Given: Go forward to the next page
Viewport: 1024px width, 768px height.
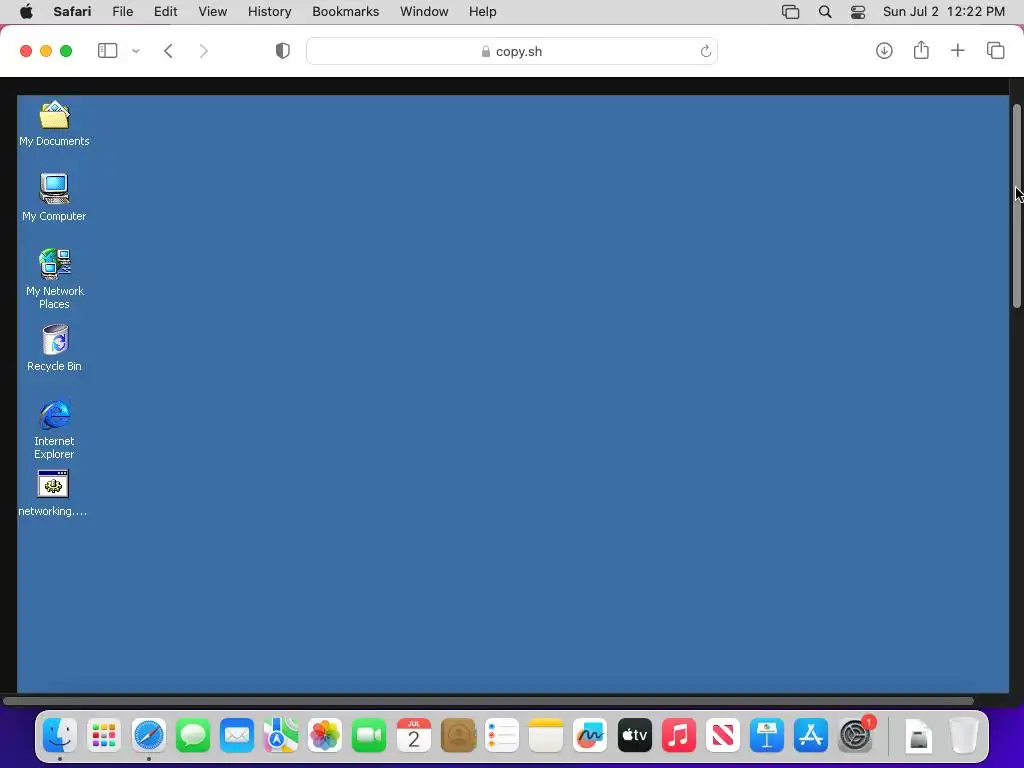Looking at the screenshot, I should pyautogui.click(x=204, y=51).
